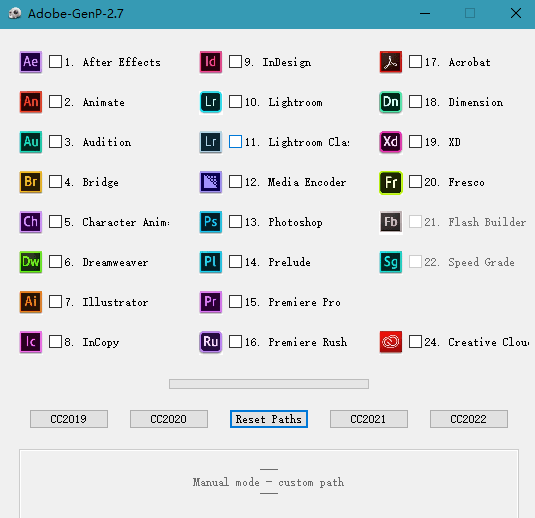Click the Photoshop Ps icon
Screen dimensions: 535x518
click(x=211, y=222)
